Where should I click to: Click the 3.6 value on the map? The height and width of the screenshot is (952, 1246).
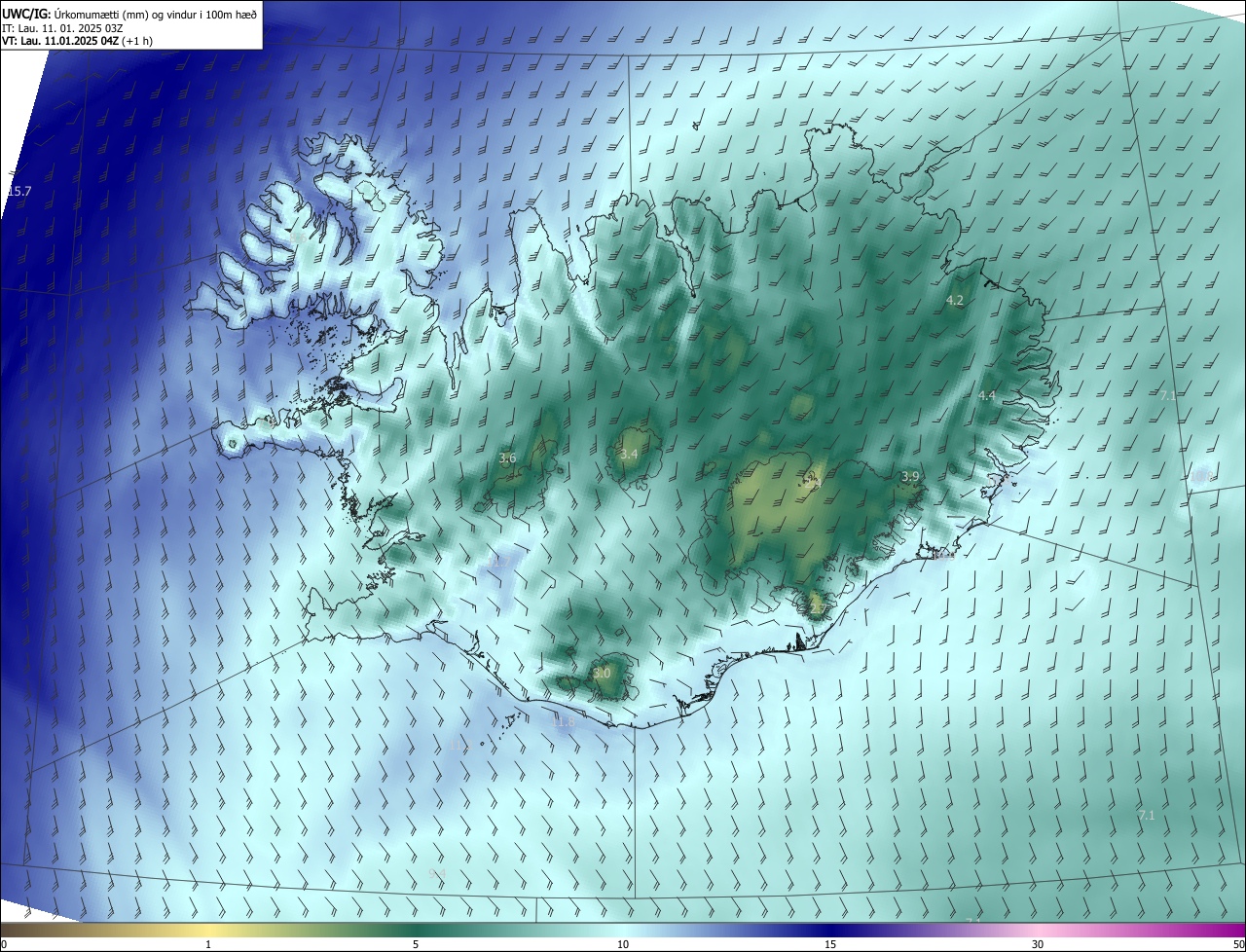pyautogui.click(x=507, y=458)
